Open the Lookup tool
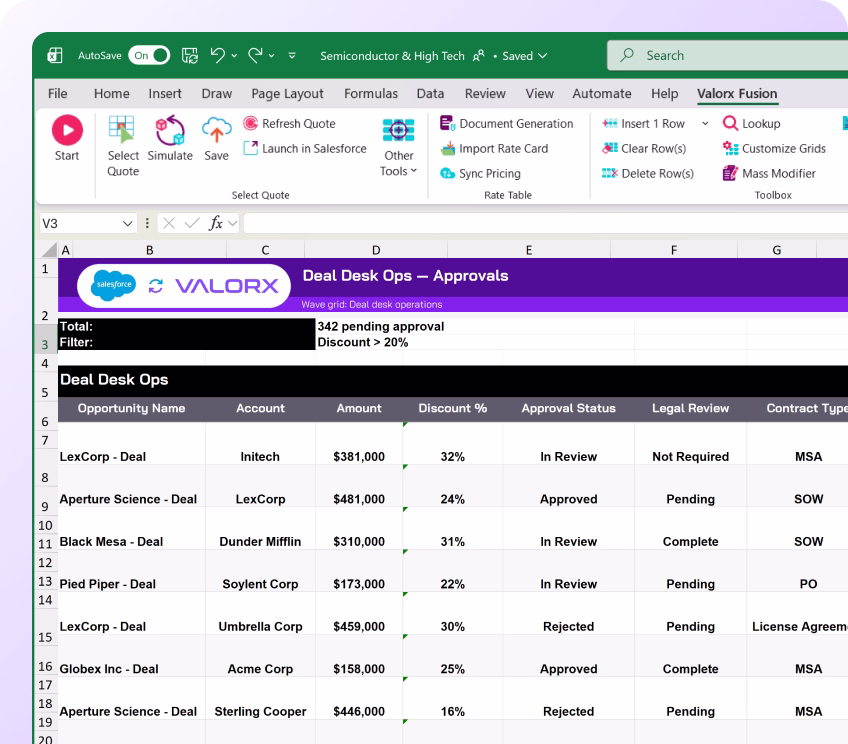The image size is (848, 744). (752, 123)
